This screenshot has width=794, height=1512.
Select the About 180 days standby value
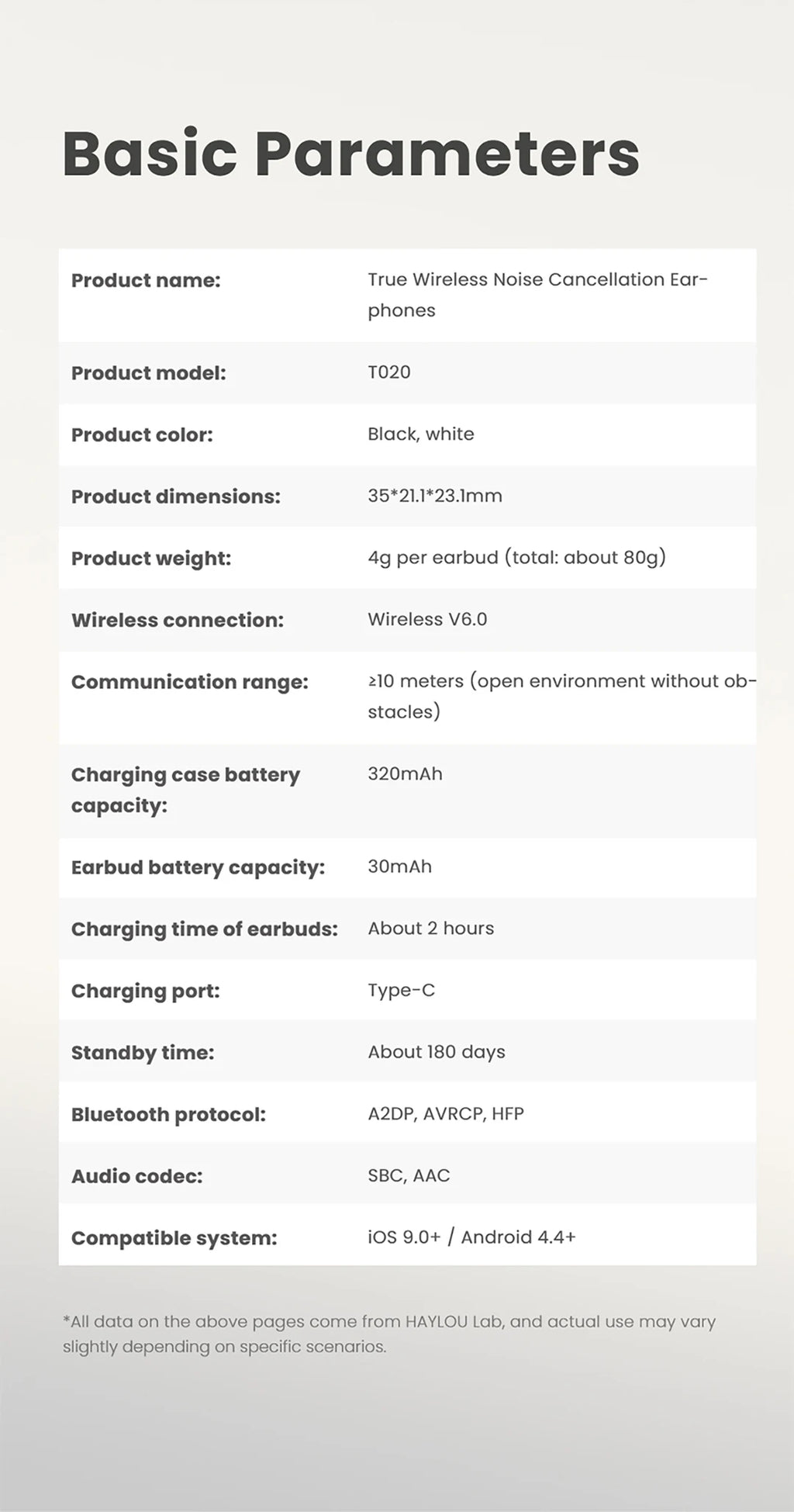[x=437, y=1052]
